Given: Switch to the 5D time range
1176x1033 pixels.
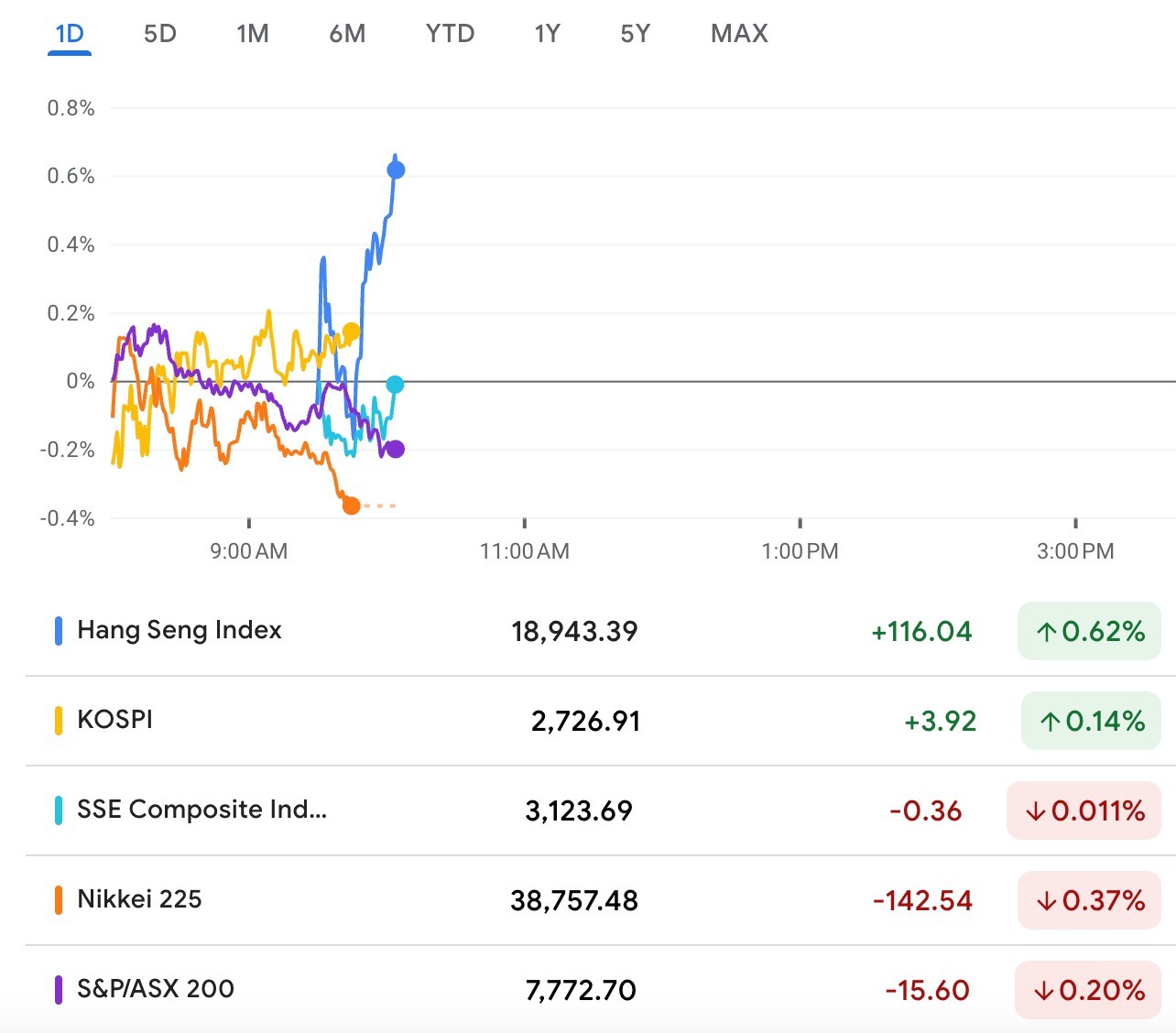Looking at the screenshot, I should pyautogui.click(x=160, y=34).
